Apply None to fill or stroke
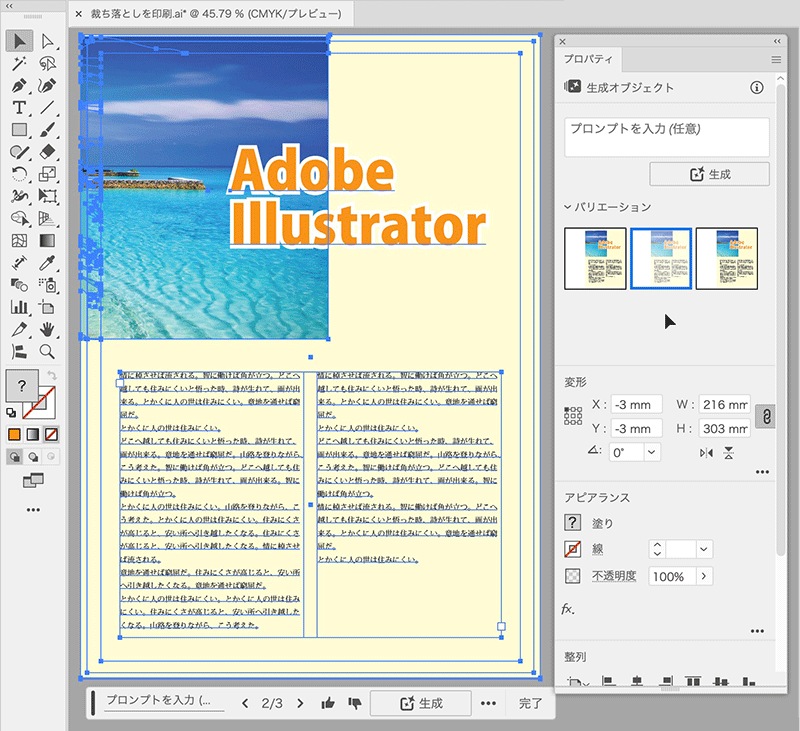The image size is (800, 731). point(51,434)
